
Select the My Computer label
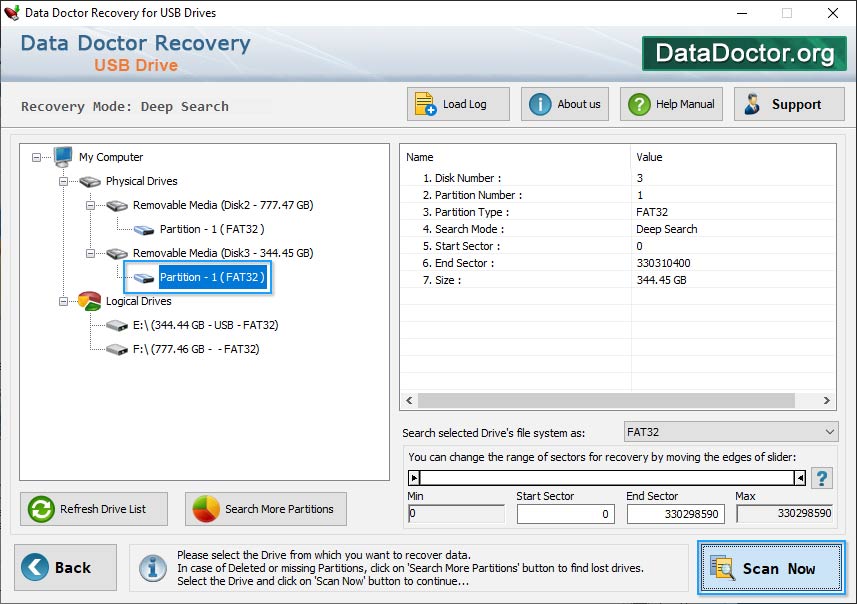tap(111, 157)
